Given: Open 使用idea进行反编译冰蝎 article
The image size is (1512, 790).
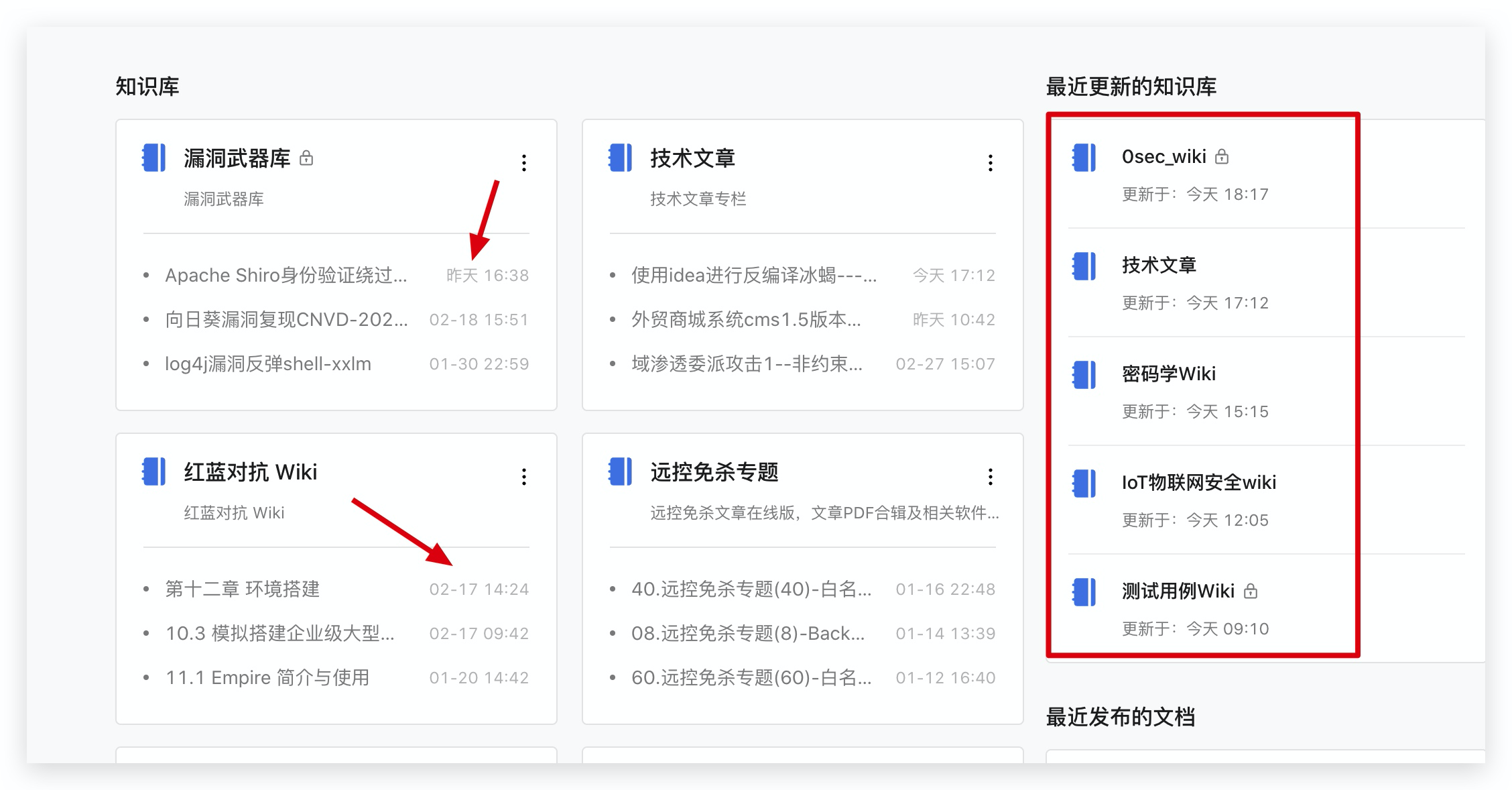Looking at the screenshot, I should [x=753, y=275].
